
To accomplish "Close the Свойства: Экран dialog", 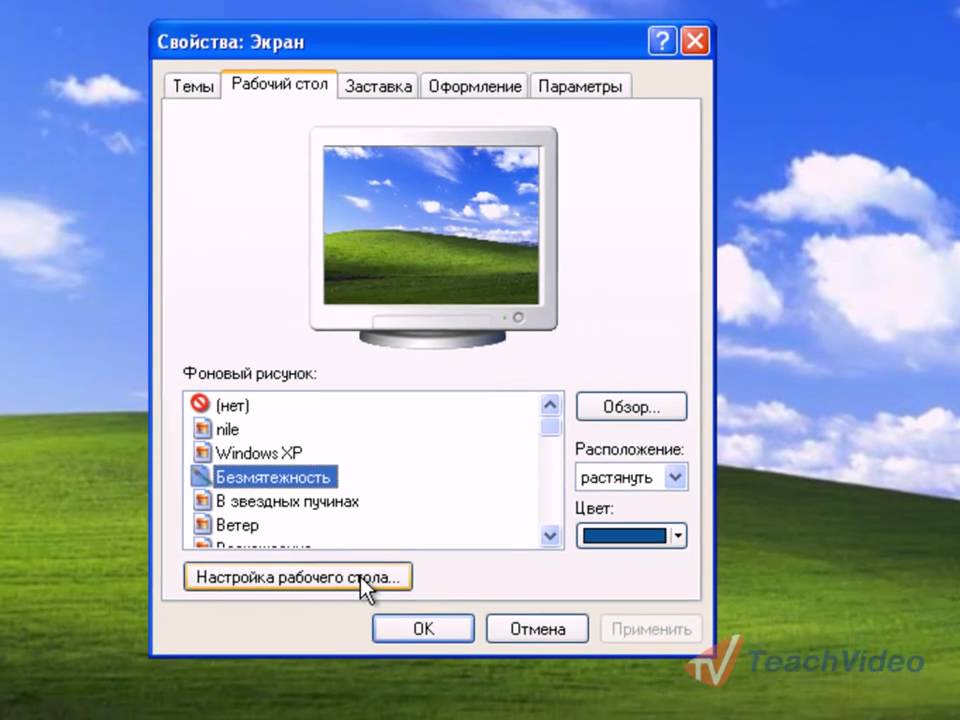I will tap(695, 42).
